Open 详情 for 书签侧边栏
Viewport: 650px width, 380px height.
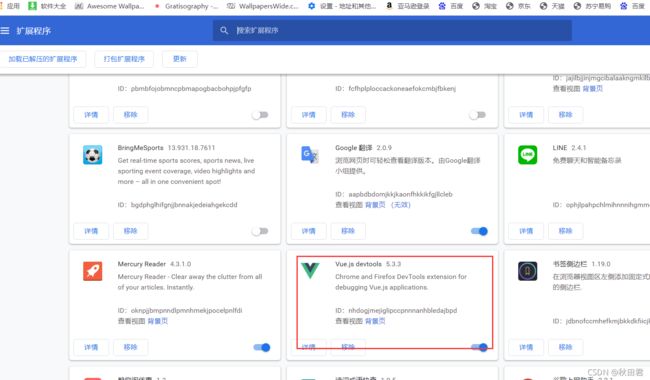click(526, 347)
